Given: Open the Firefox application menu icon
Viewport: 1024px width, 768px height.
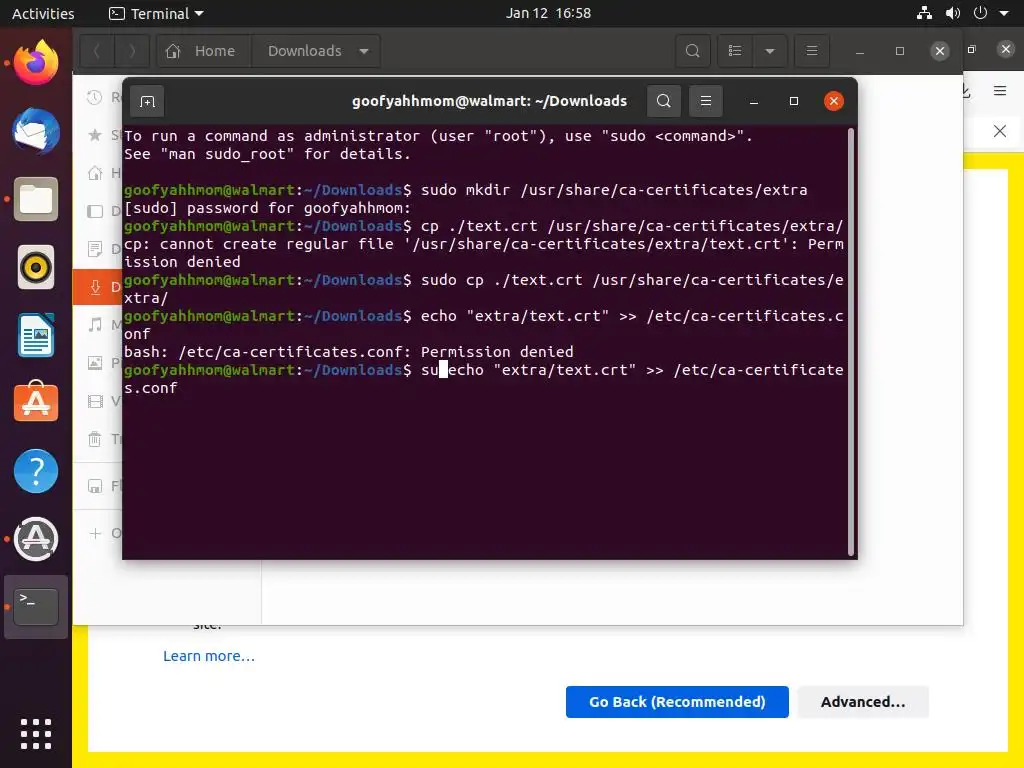Looking at the screenshot, I should [x=1000, y=91].
